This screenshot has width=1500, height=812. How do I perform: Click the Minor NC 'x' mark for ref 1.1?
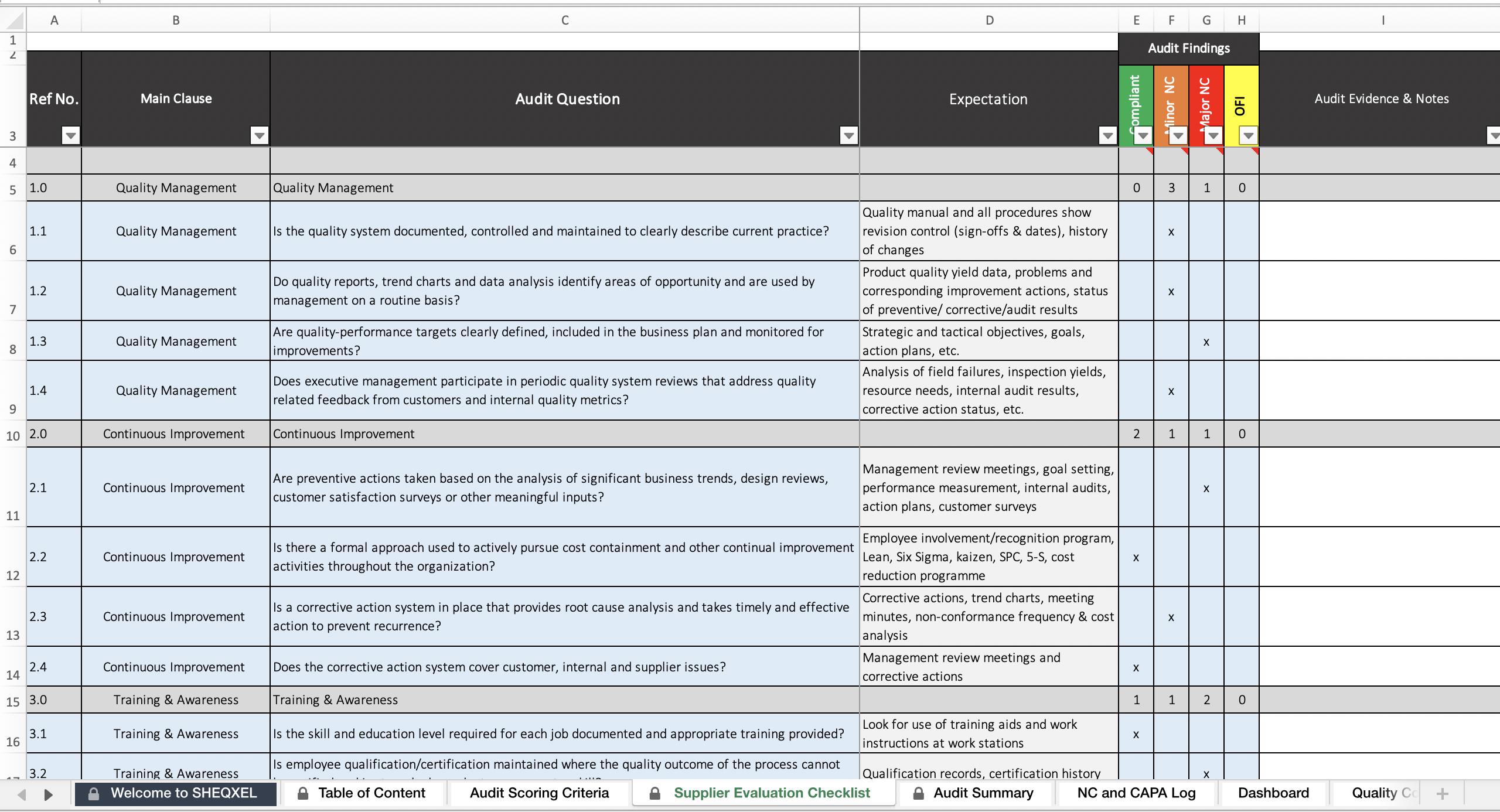(x=1171, y=231)
